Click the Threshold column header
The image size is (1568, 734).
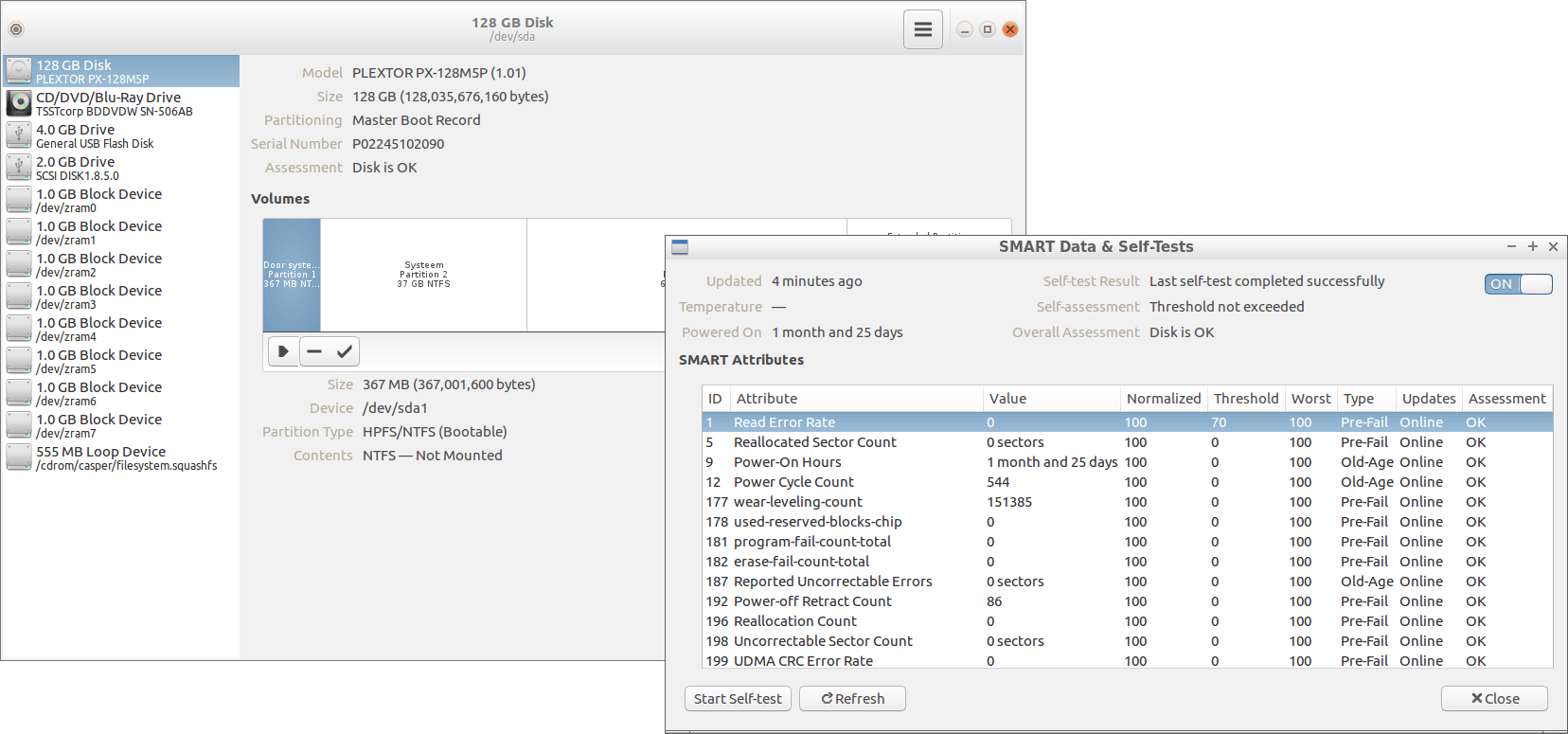1246,399
